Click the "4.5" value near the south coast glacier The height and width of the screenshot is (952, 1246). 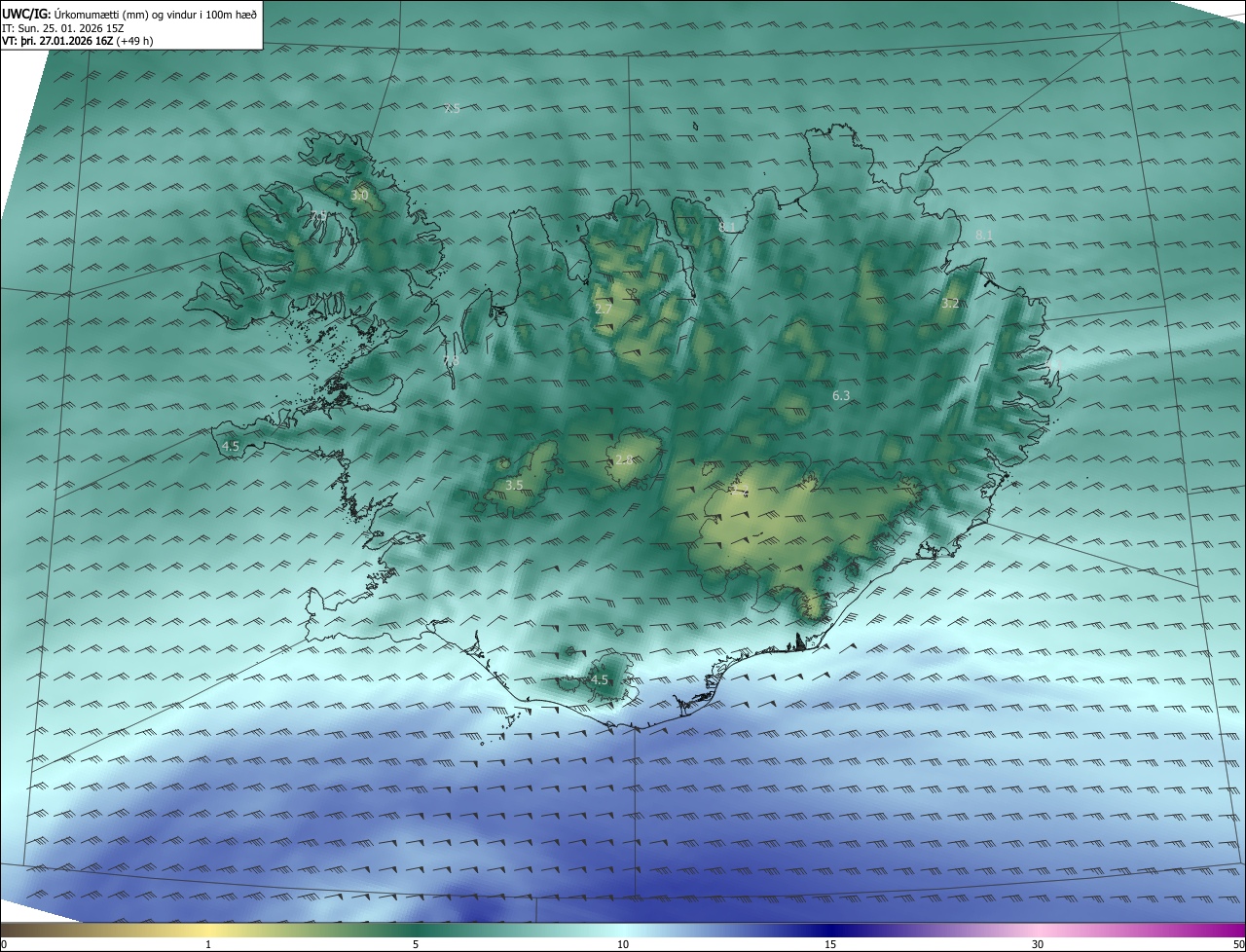pos(600,680)
